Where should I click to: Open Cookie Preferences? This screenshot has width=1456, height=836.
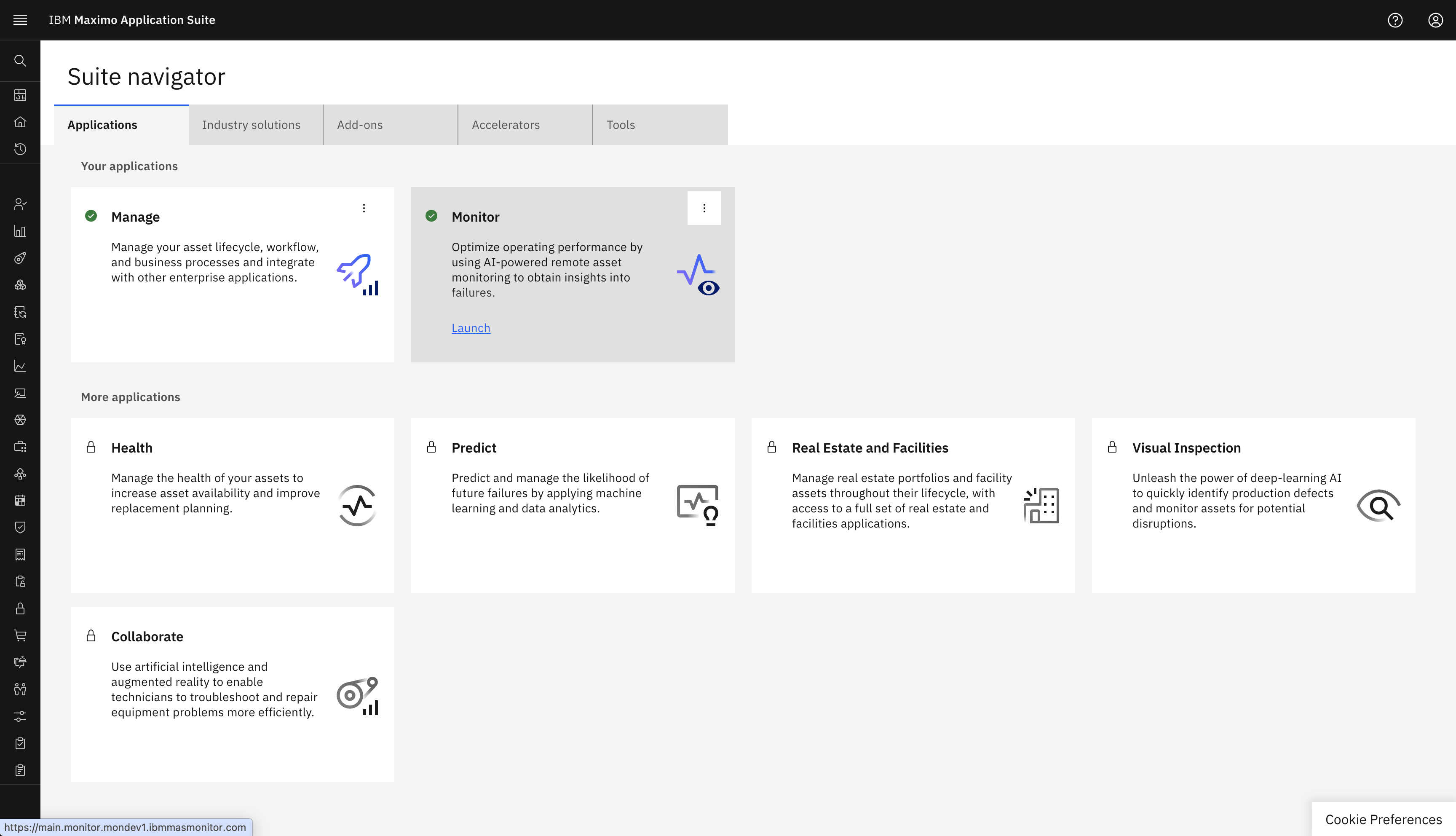[x=1384, y=819]
